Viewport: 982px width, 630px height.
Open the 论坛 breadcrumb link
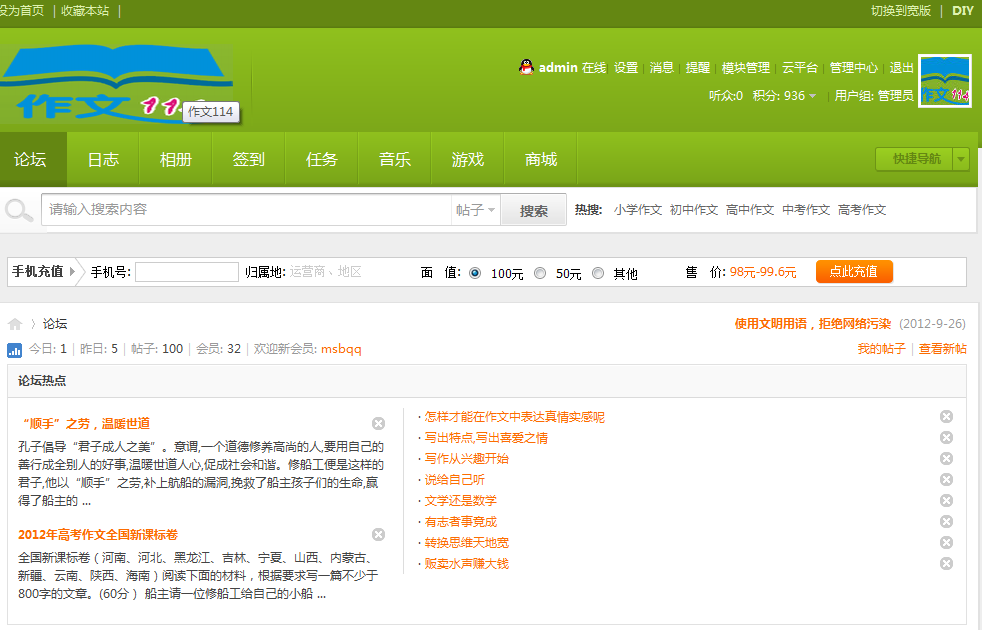coord(55,324)
